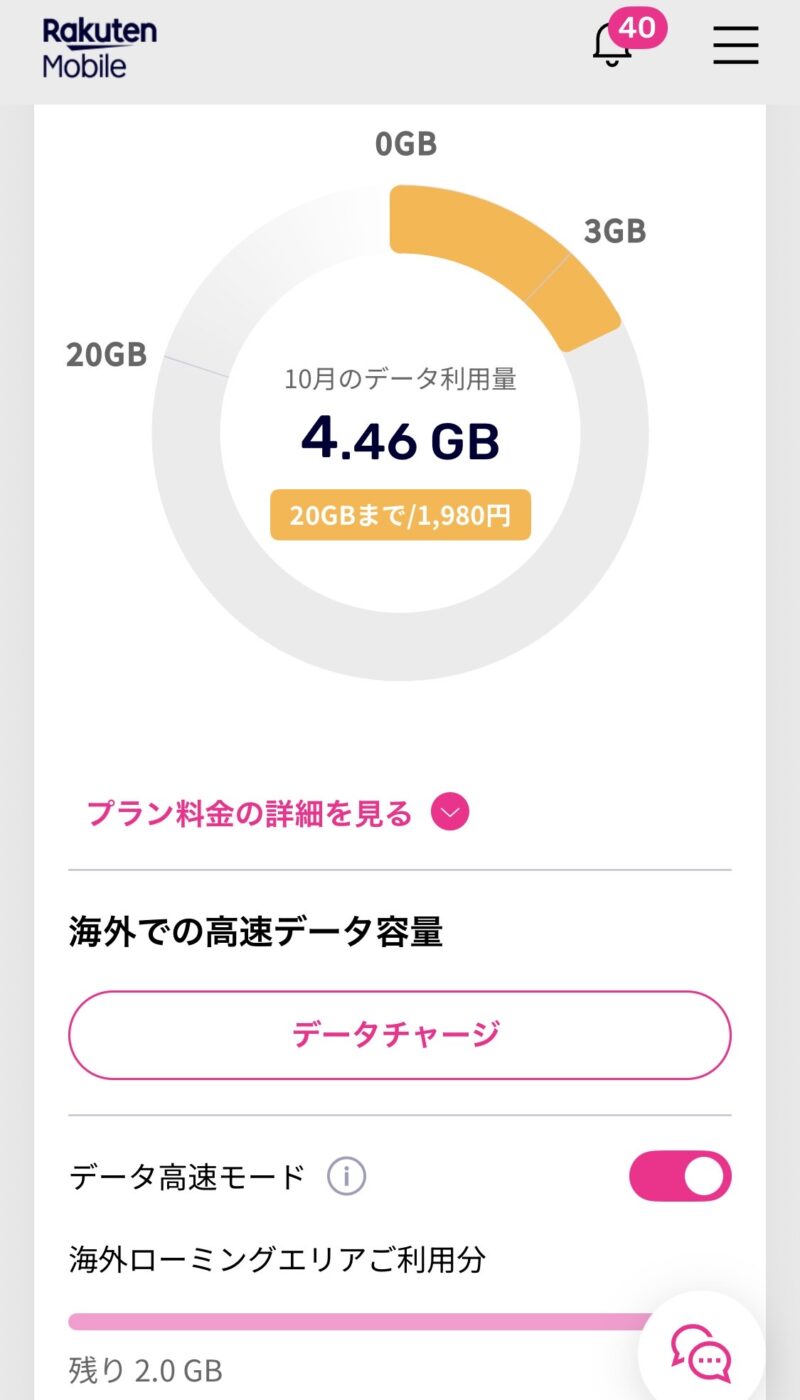Click the Rakuten Mobile logo
Image resolution: width=800 pixels, height=1400 pixels.
[x=99, y=47]
